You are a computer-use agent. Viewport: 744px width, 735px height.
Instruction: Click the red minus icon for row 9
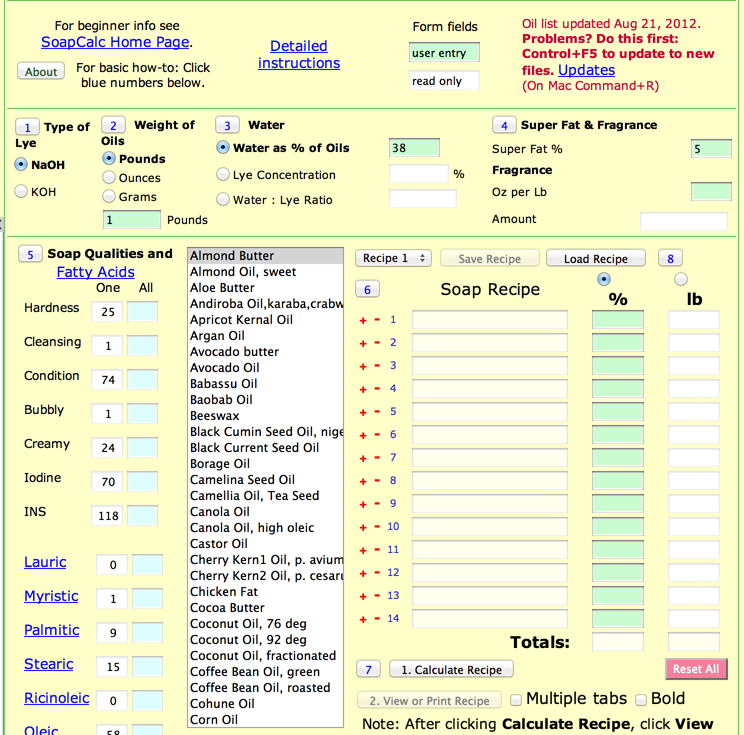pos(377,504)
